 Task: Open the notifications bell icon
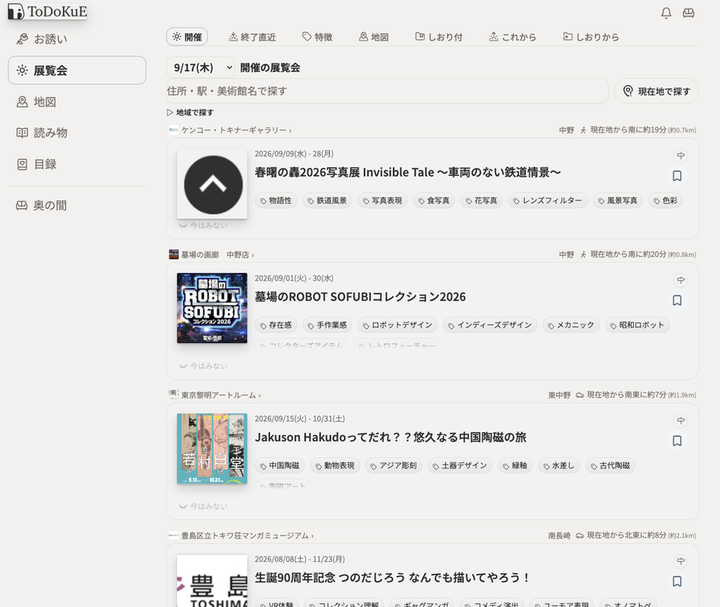(666, 13)
